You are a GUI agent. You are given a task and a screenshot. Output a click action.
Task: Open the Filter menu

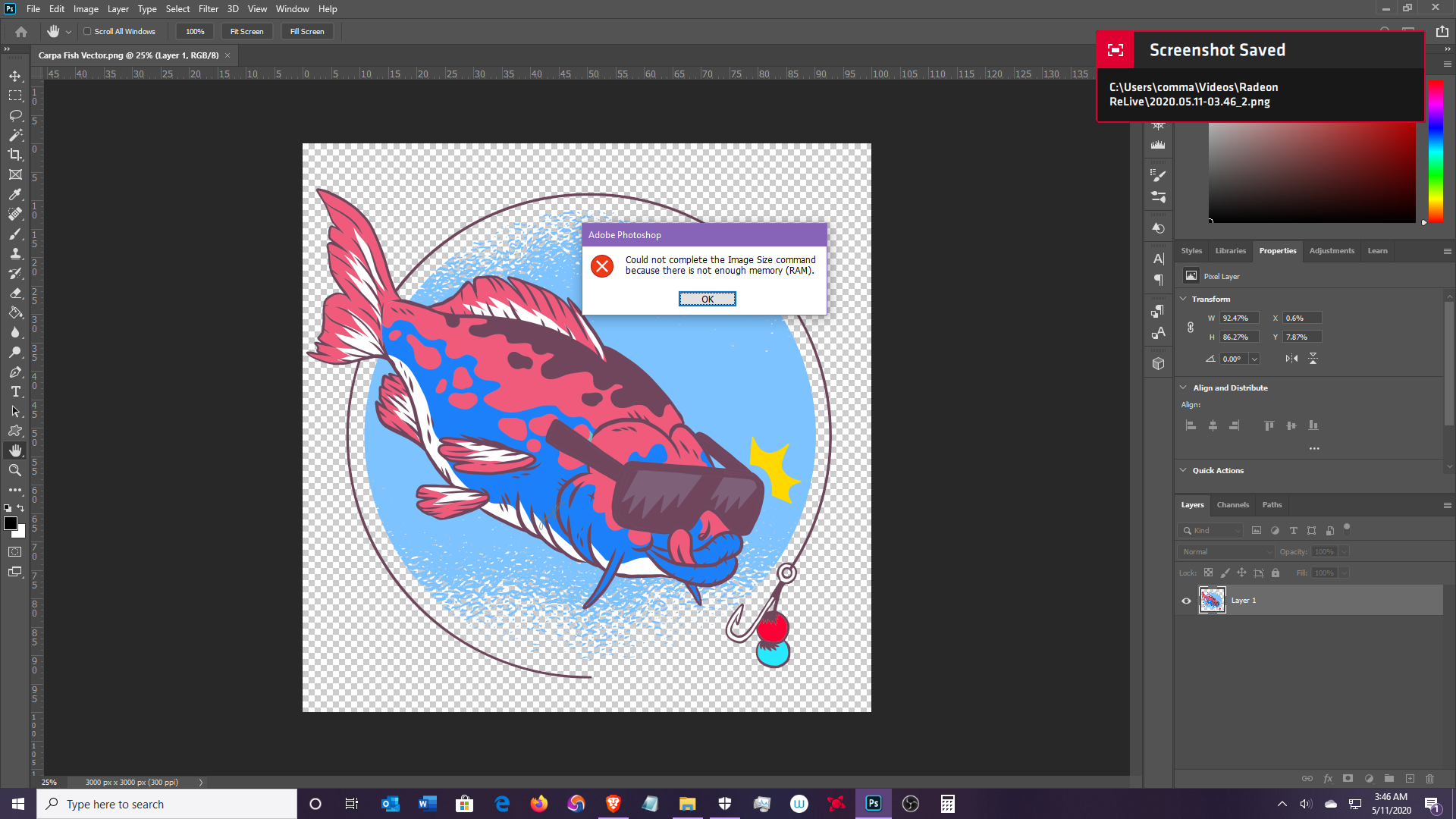[x=208, y=9]
